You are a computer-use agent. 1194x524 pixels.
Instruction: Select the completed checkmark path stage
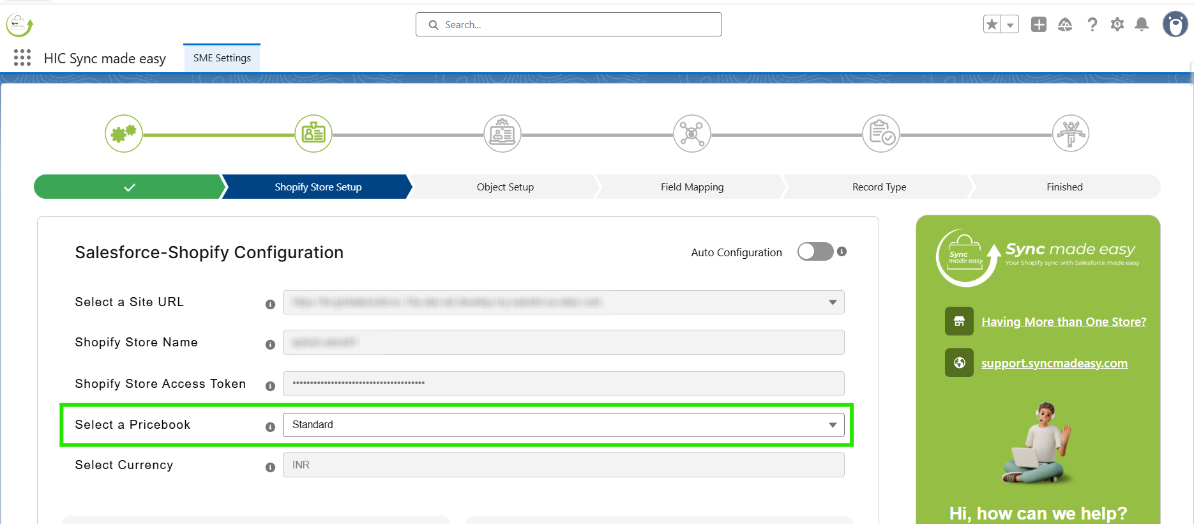pyautogui.click(x=128, y=187)
